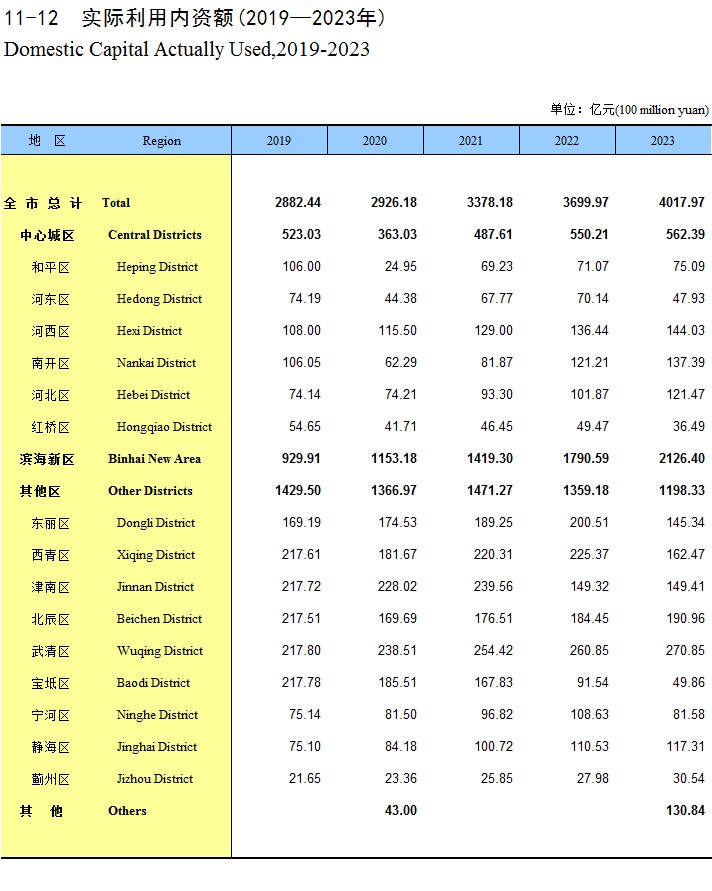Select the Jinnan District label
The image size is (712, 891).
tap(155, 586)
